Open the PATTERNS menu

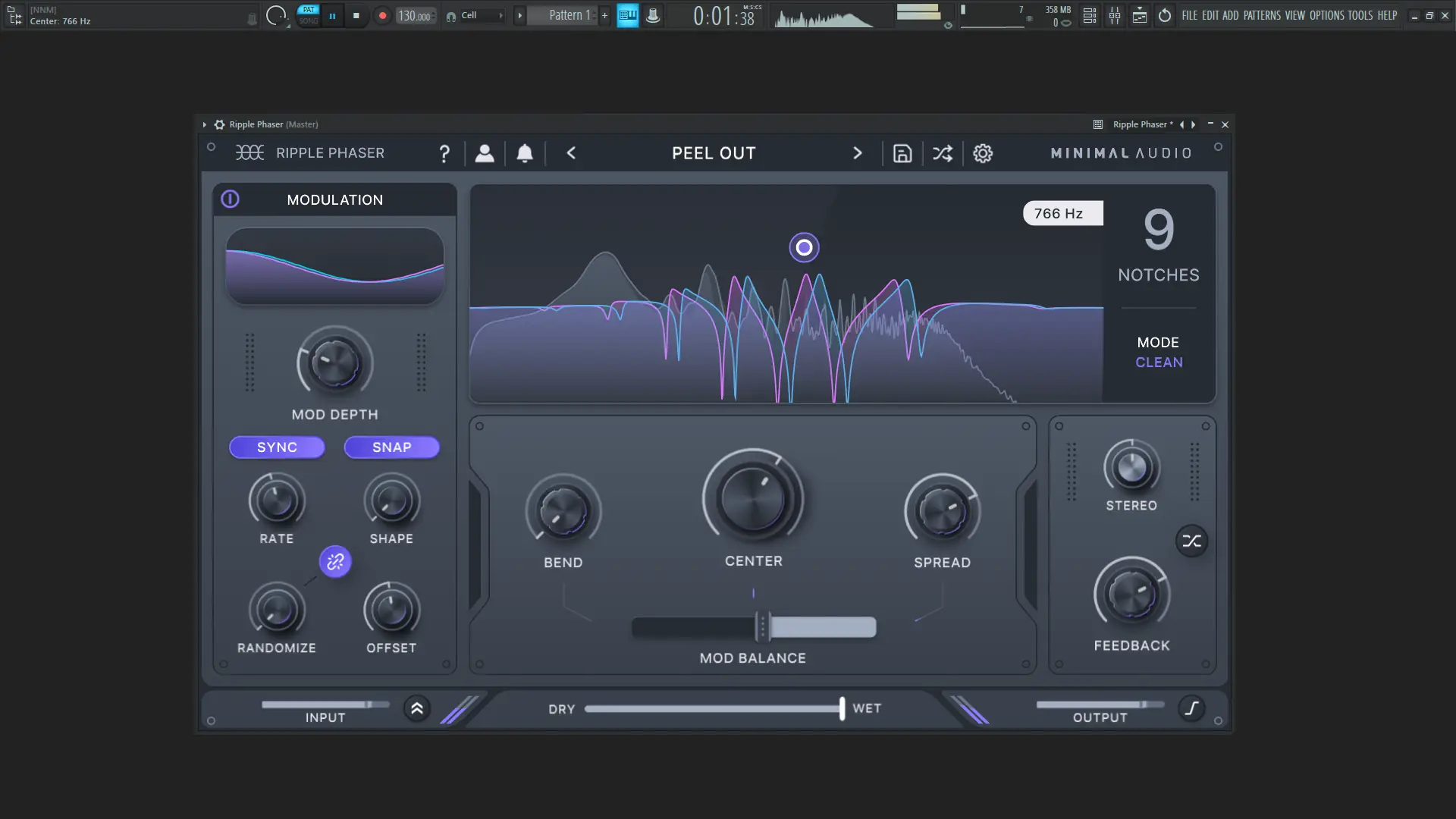click(x=1262, y=15)
